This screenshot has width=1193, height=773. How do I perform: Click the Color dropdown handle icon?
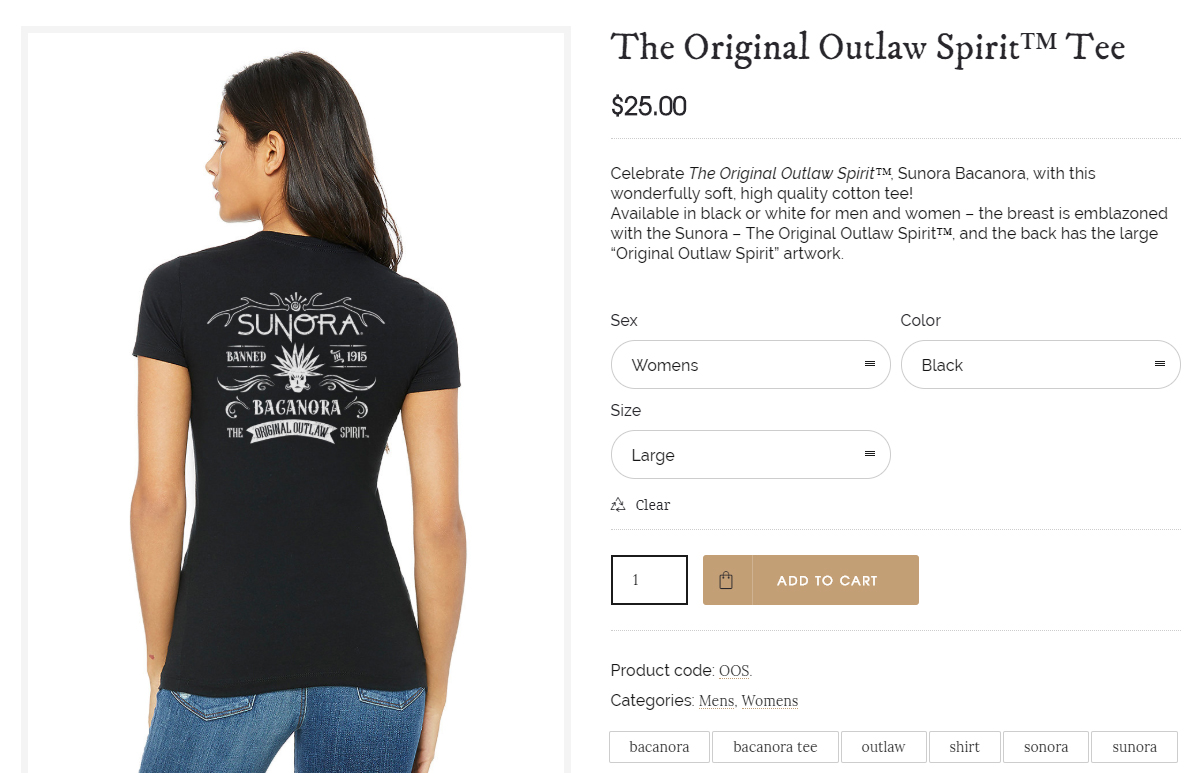[1160, 364]
